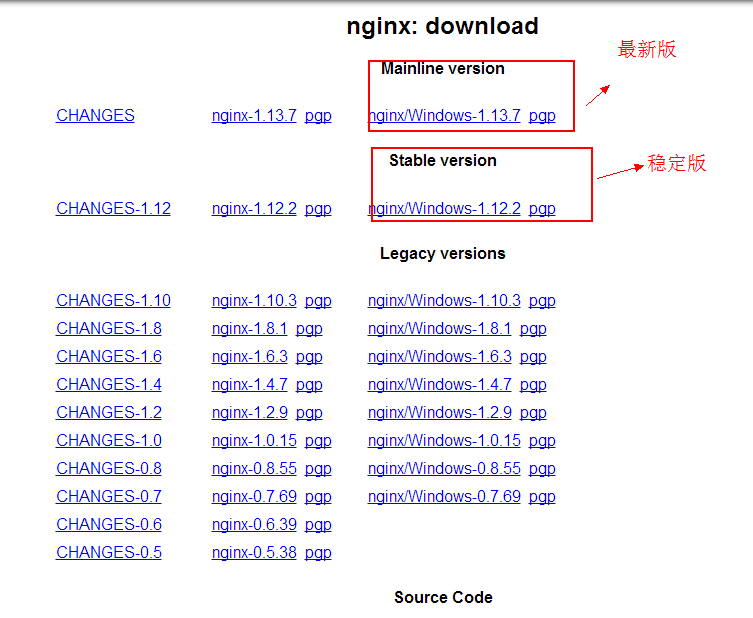The image size is (753, 618).
Task: Open CHANGES-0.8 changelog
Action: [109, 468]
